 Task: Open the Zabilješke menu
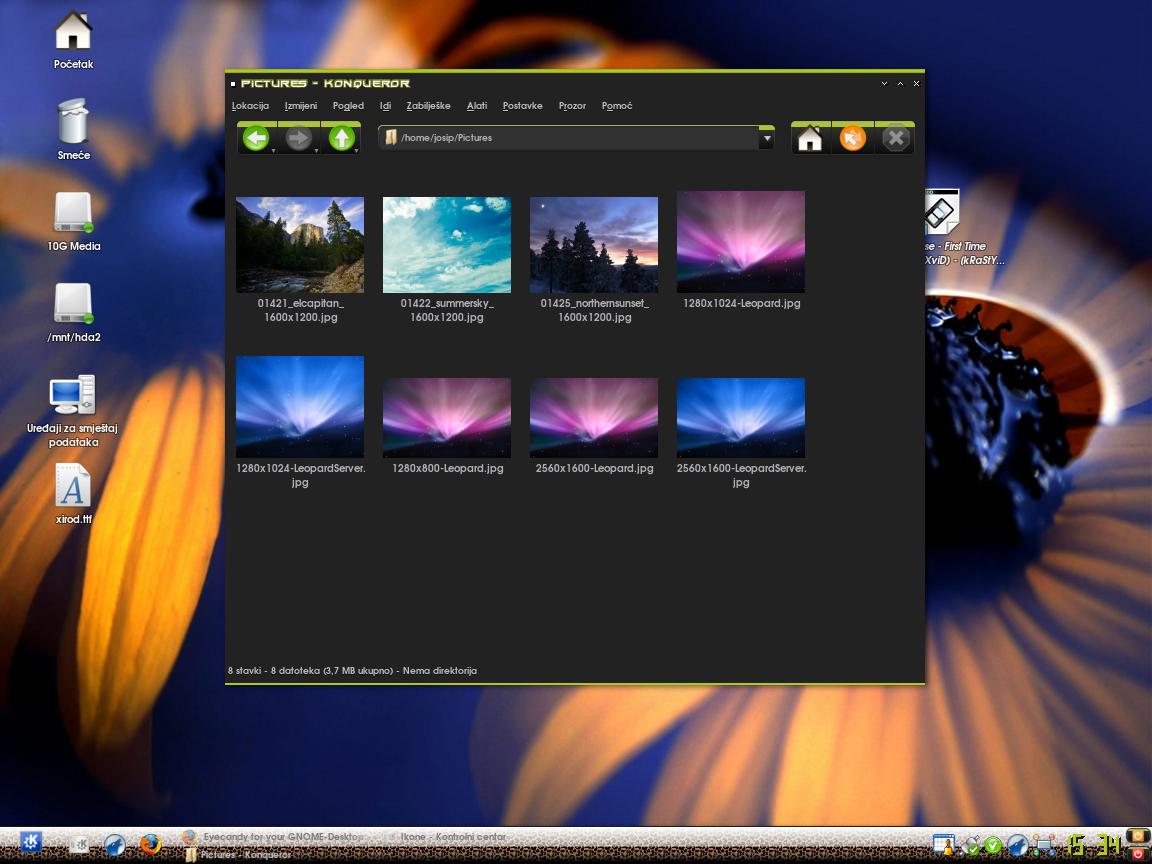coord(428,106)
